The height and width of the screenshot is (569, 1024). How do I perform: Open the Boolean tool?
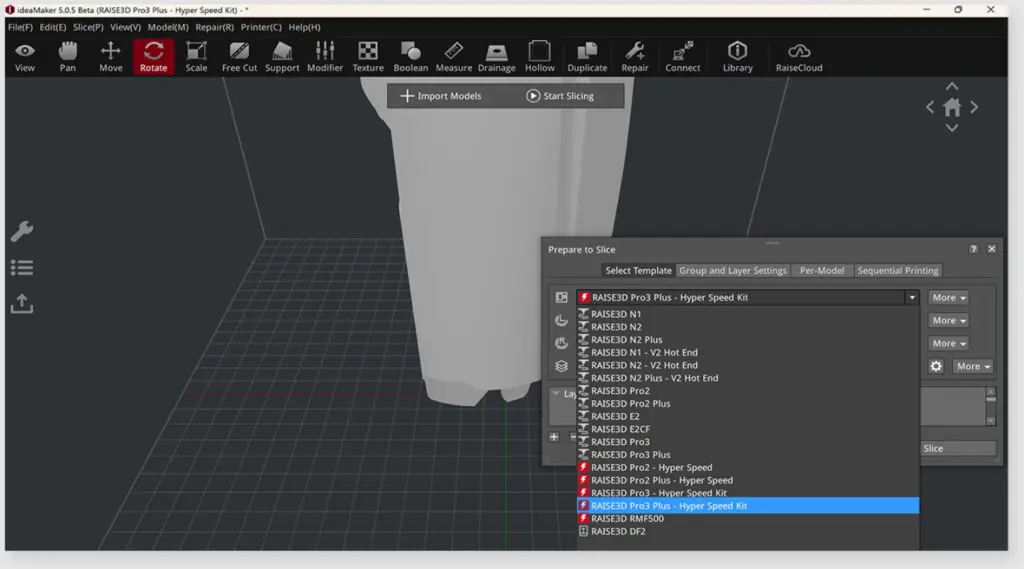tap(411, 57)
